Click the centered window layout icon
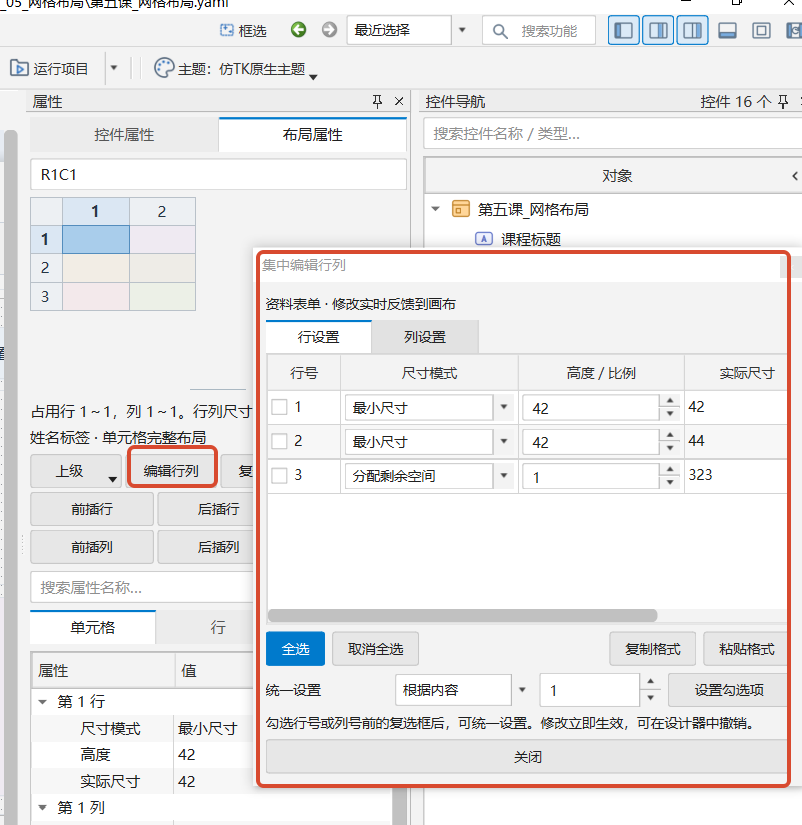The height and width of the screenshot is (825, 802). tap(761, 31)
